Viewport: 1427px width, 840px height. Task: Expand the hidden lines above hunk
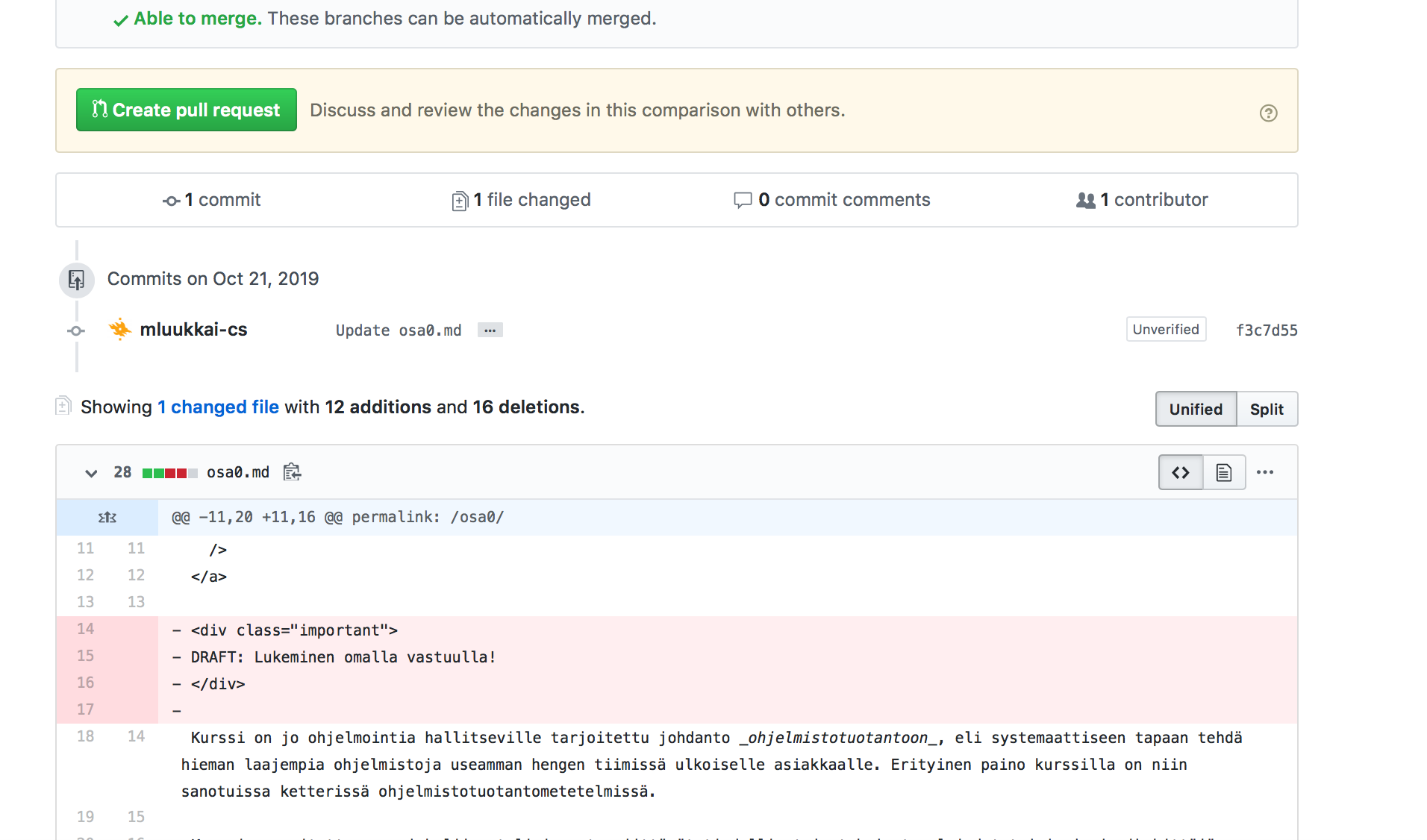(x=107, y=517)
